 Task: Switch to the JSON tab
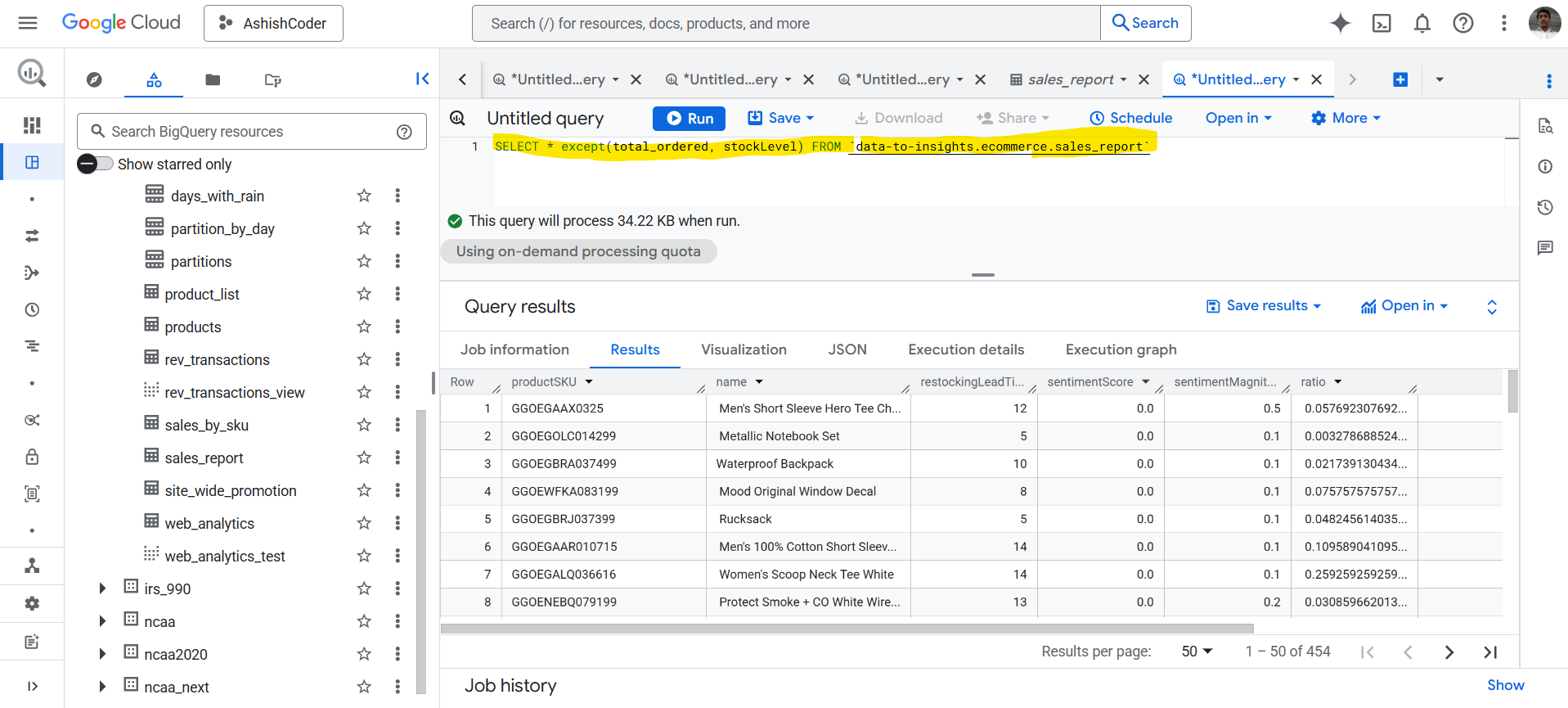coord(847,349)
